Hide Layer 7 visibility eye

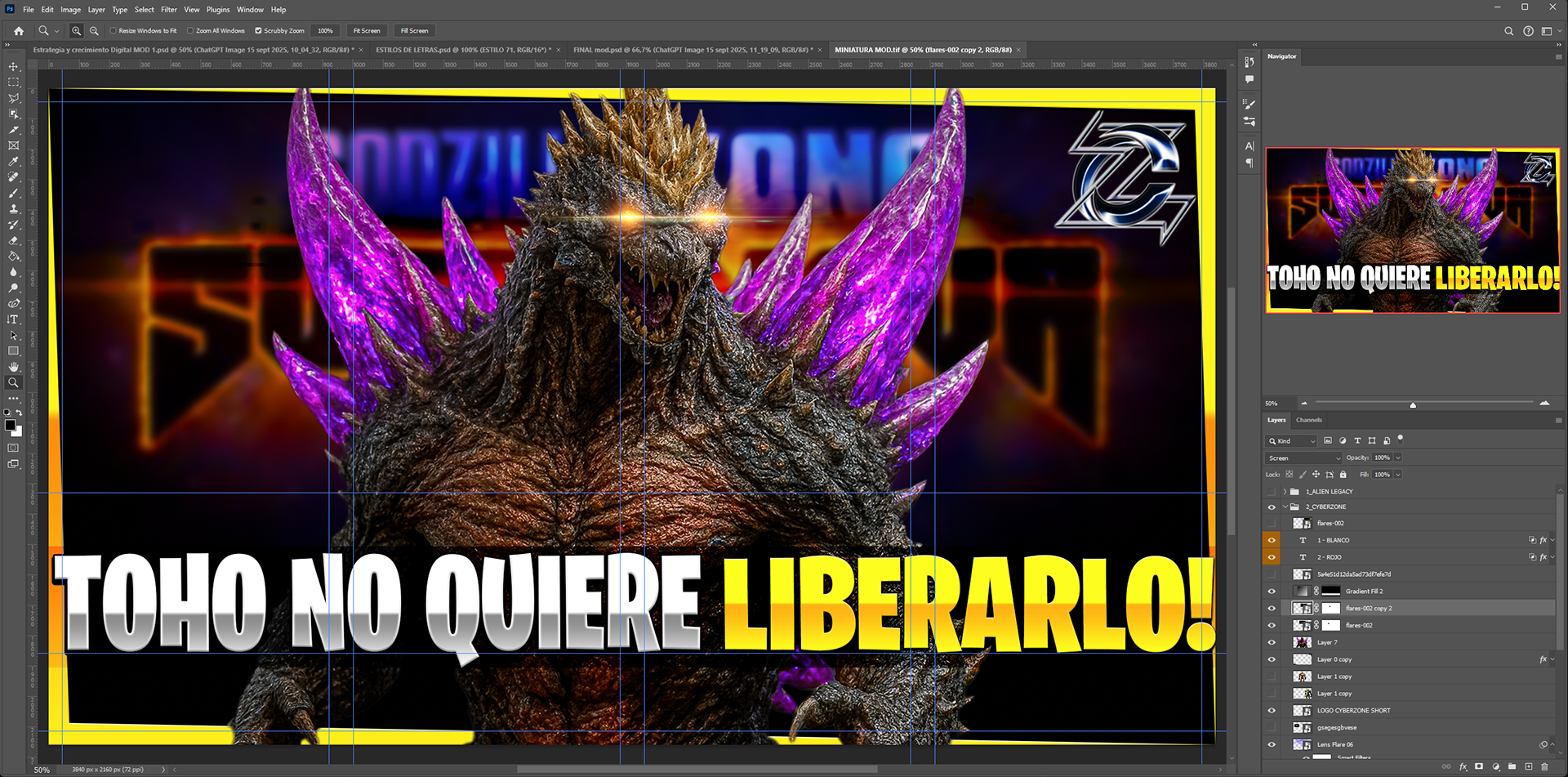pos(1271,642)
